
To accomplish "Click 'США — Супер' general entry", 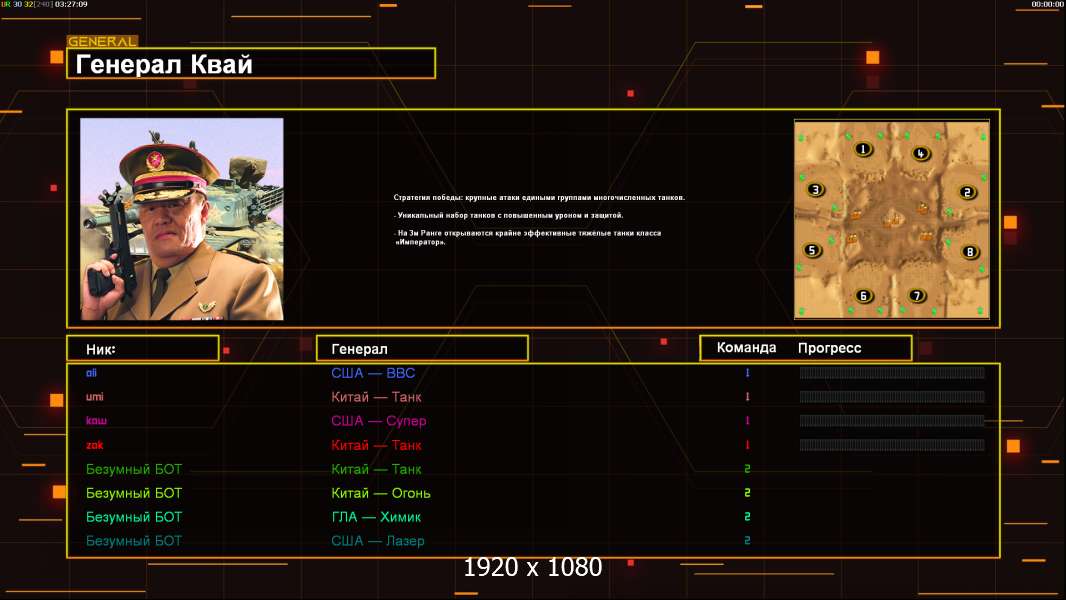I will [379, 421].
